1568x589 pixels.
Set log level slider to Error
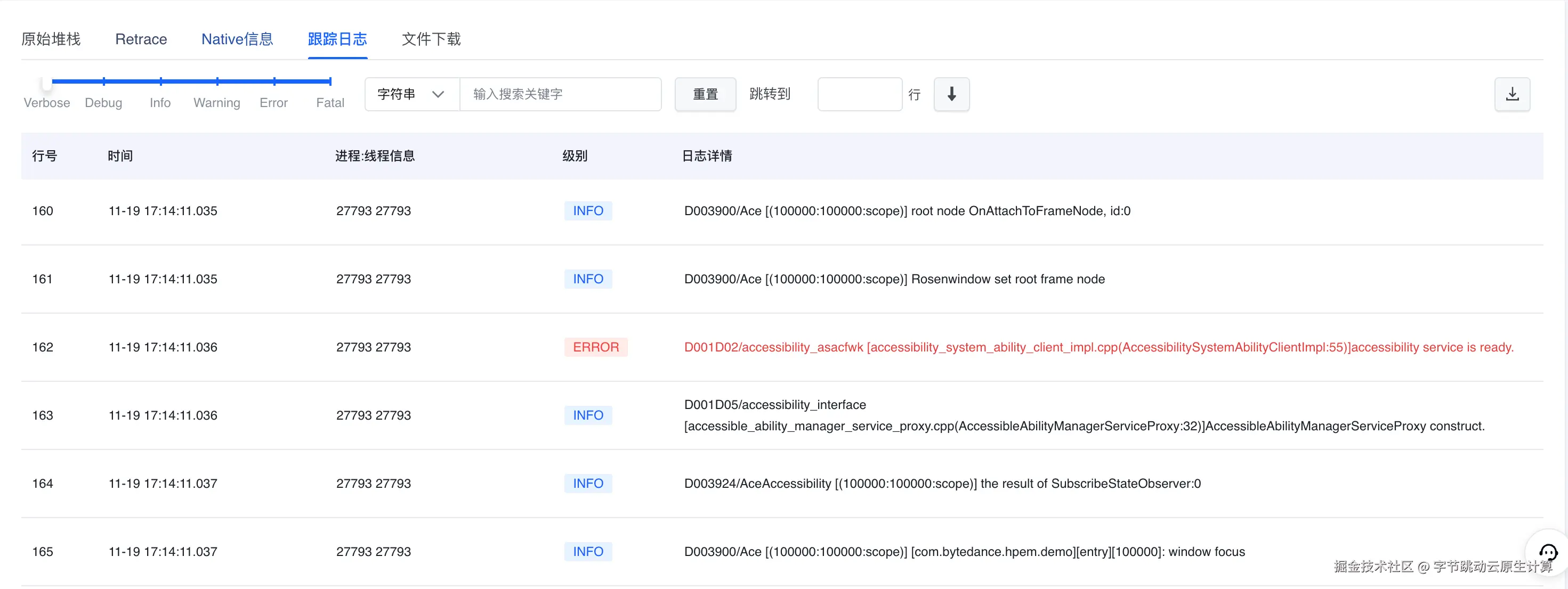[x=274, y=81]
